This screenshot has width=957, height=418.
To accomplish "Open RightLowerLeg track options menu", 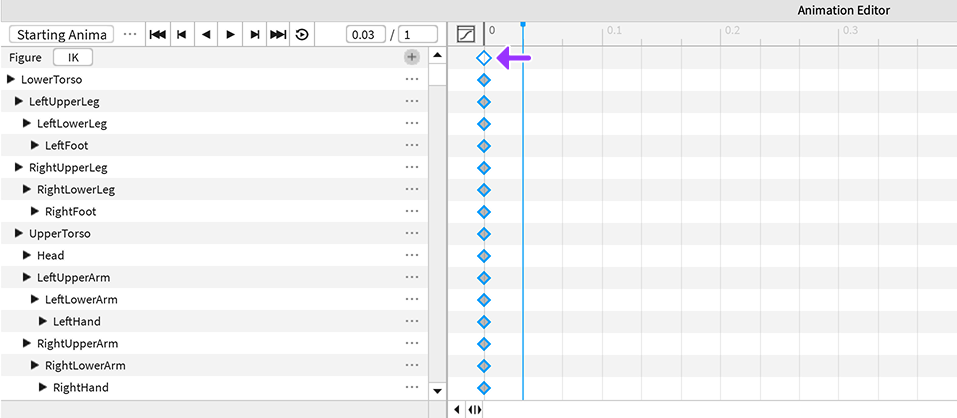I will point(412,189).
